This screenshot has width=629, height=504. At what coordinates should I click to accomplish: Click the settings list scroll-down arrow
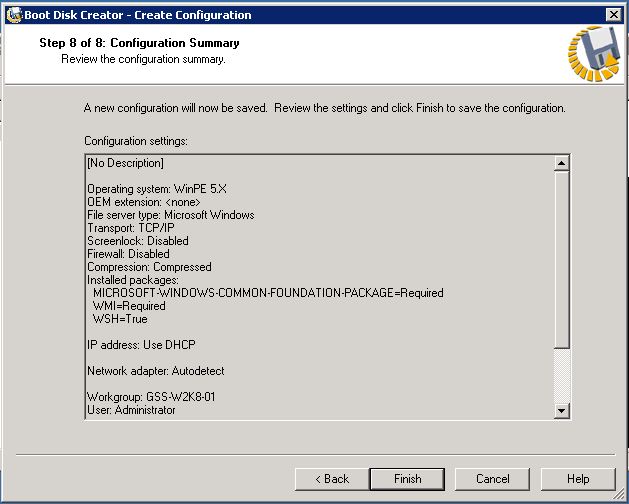coord(561,411)
